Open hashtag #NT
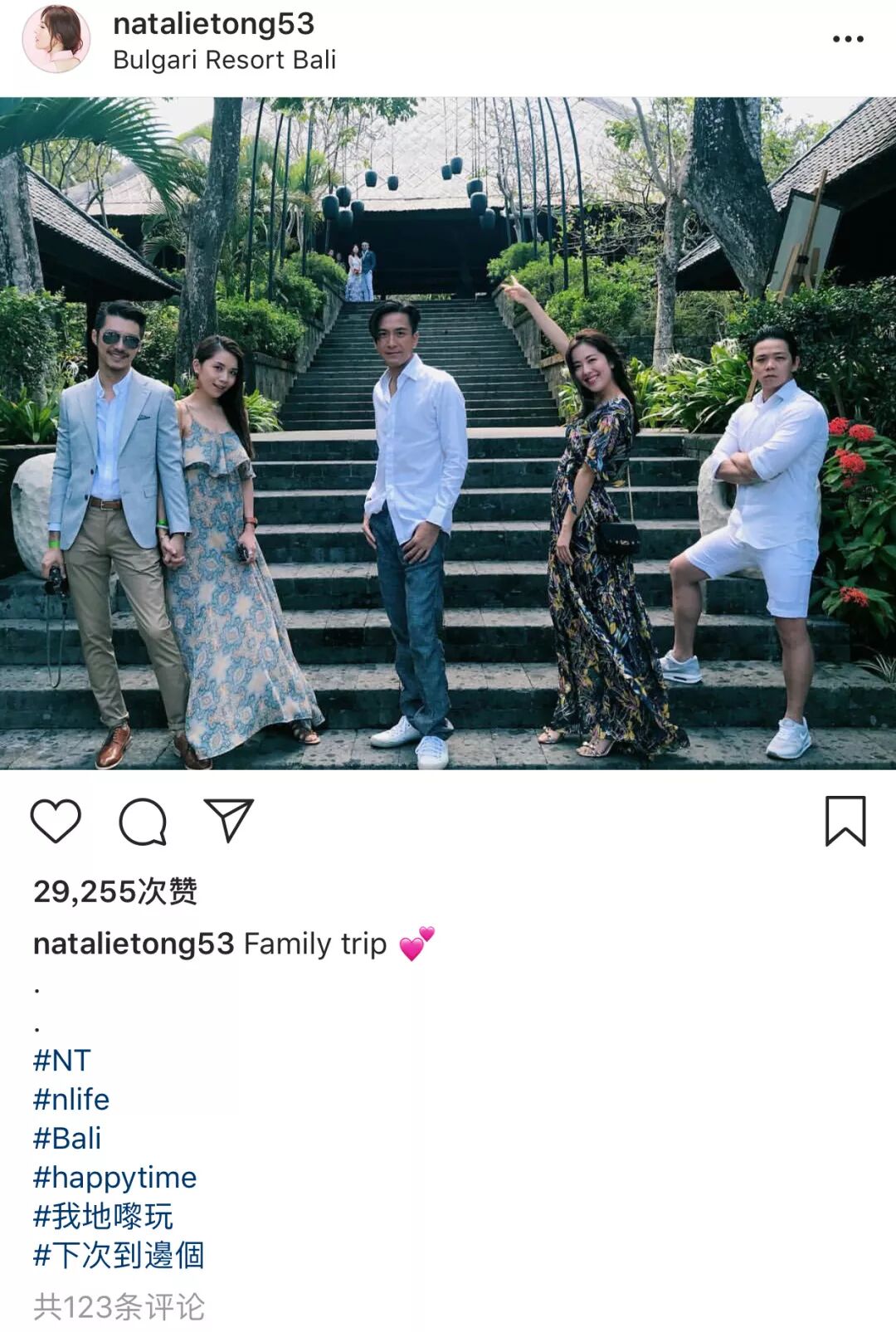 (x=62, y=1061)
